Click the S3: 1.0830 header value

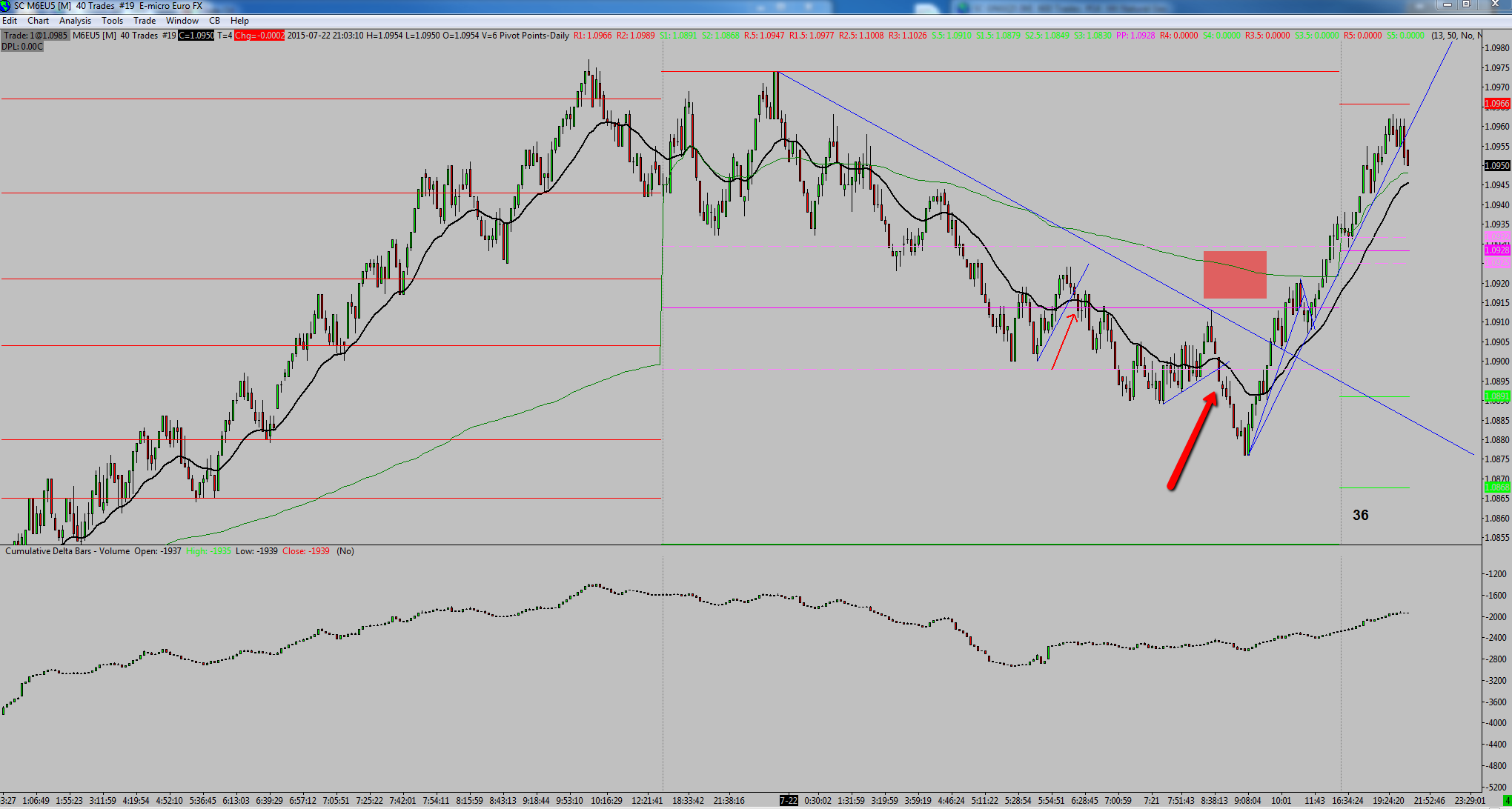[x=1092, y=36]
